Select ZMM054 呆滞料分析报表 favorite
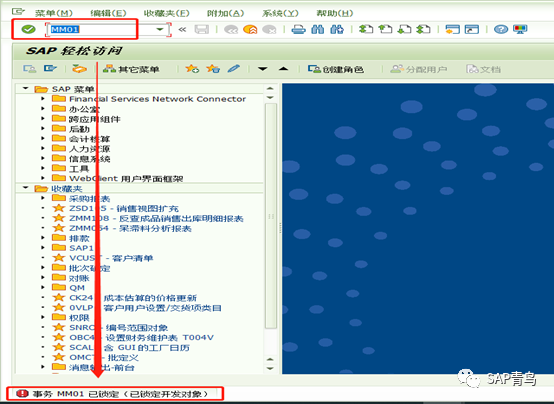554x404 pixels. pyautogui.click(x=130, y=228)
